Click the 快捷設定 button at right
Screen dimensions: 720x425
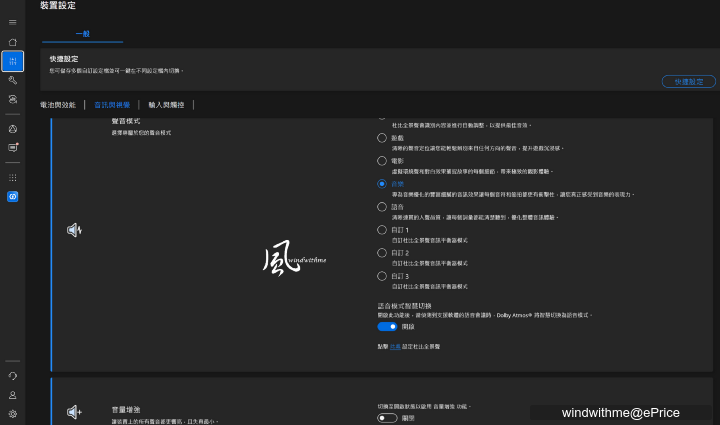(688, 82)
